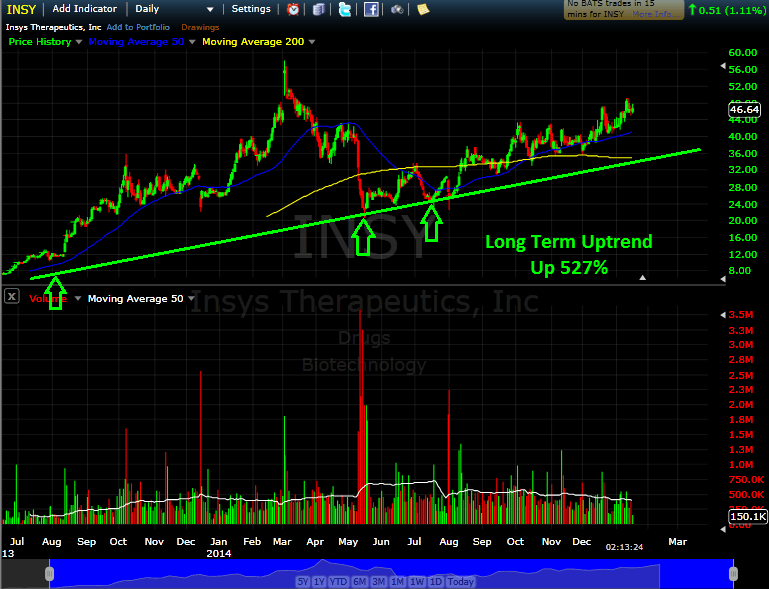The width and height of the screenshot is (769, 589).
Task: Click the blue overview timeline area
Action: coord(391,573)
